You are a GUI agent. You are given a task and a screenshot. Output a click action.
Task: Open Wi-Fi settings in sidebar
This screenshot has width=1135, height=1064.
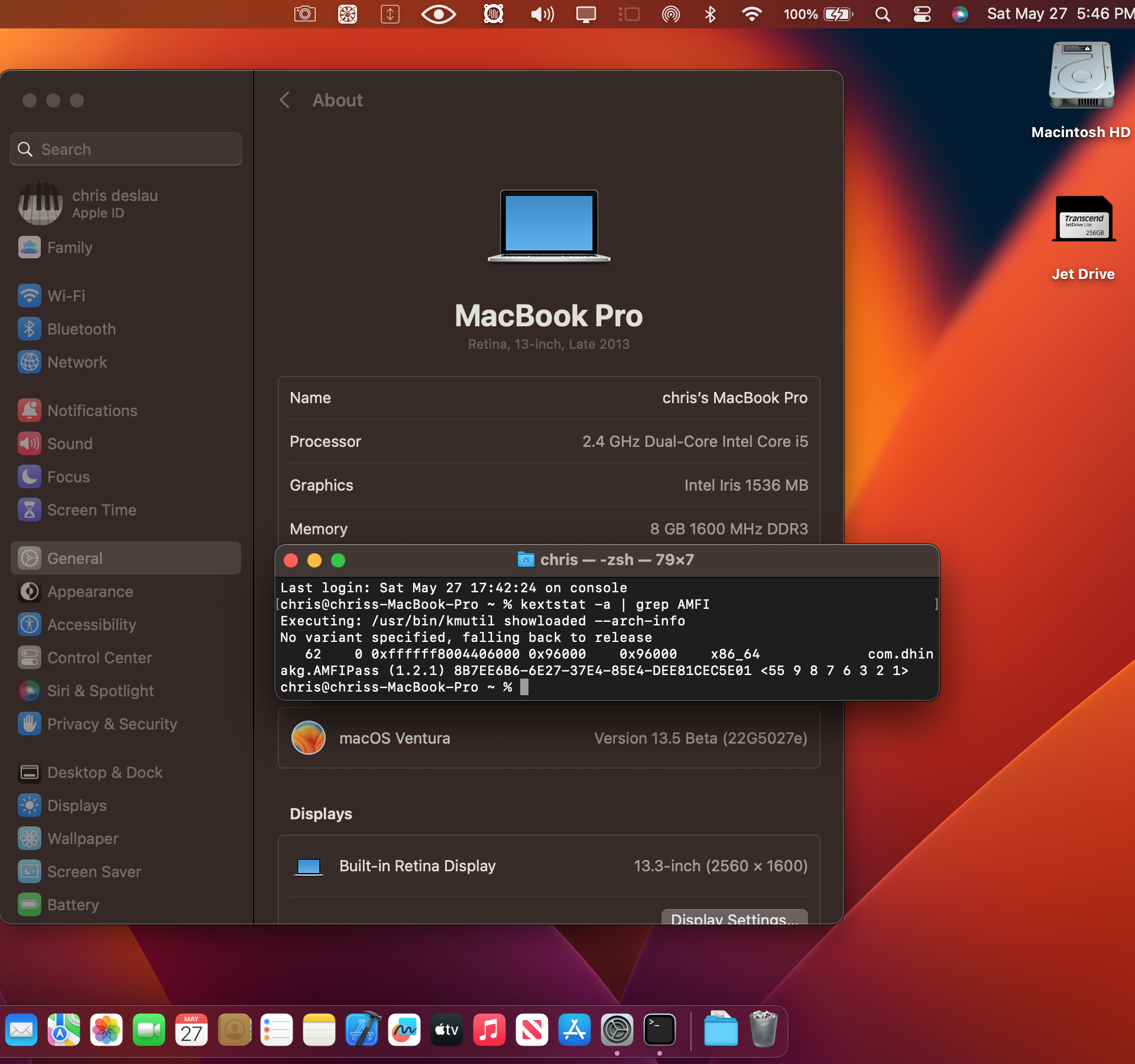pyautogui.click(x=66, y=296)
